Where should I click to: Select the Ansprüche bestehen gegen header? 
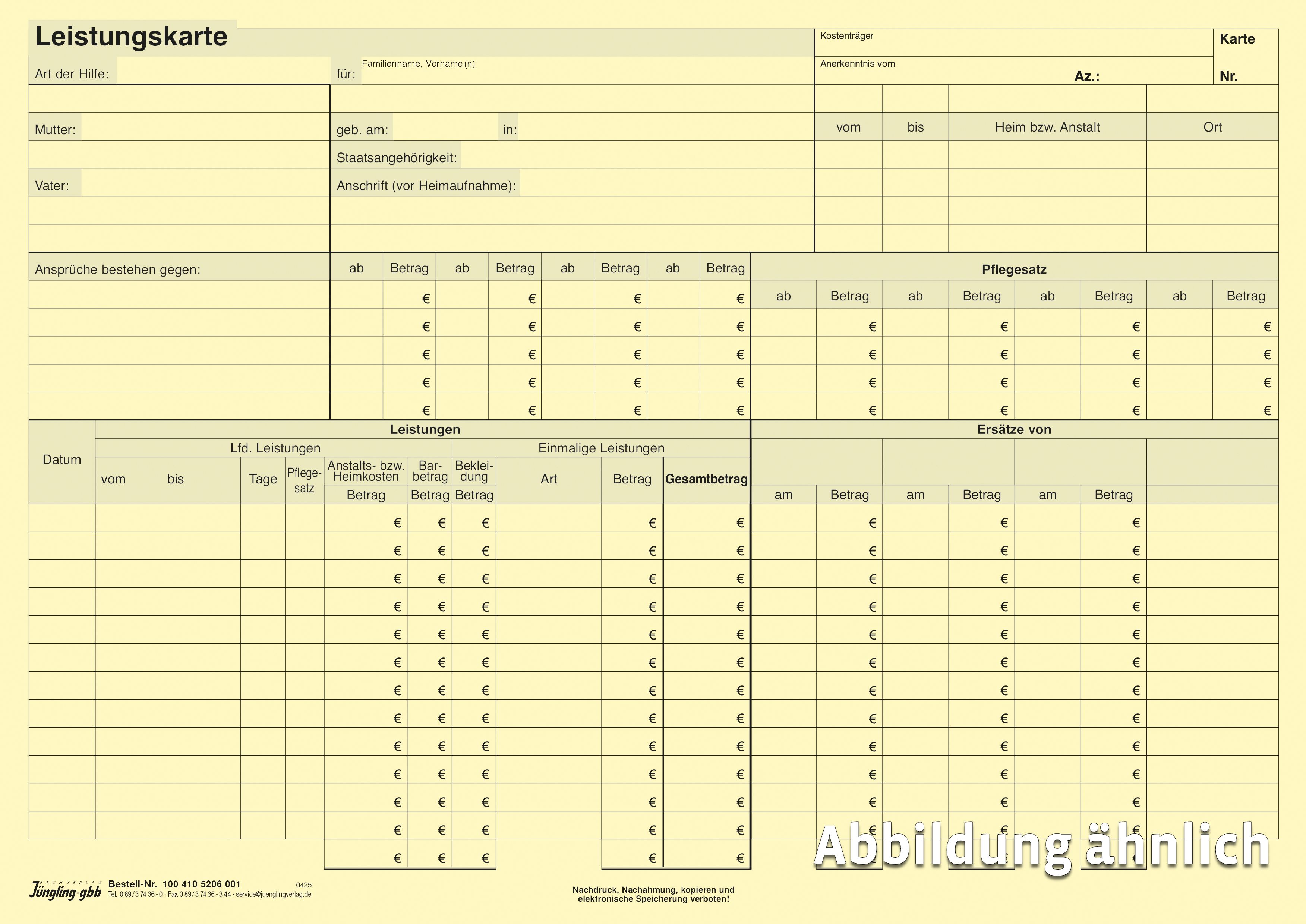point(118,269)
